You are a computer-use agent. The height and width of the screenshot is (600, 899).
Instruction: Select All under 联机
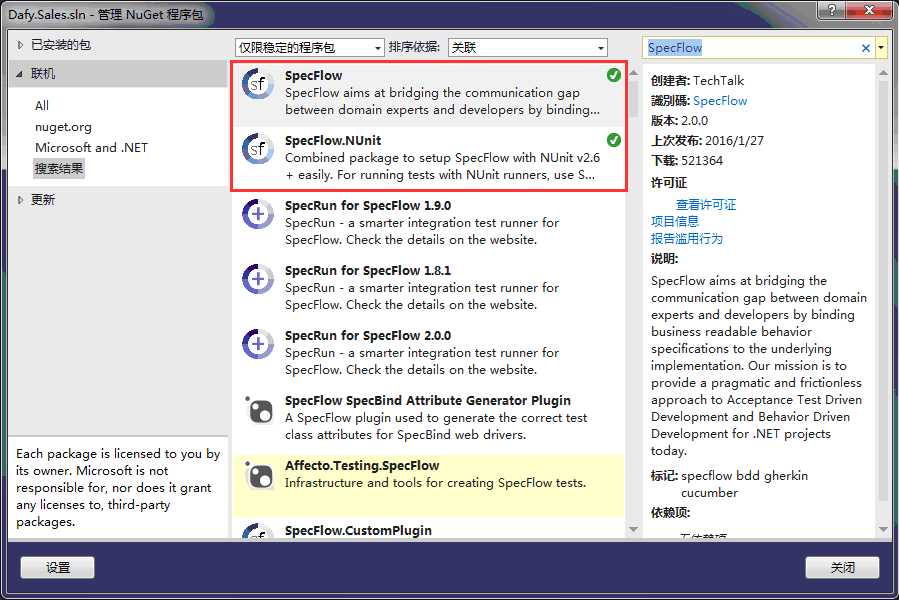42,106
